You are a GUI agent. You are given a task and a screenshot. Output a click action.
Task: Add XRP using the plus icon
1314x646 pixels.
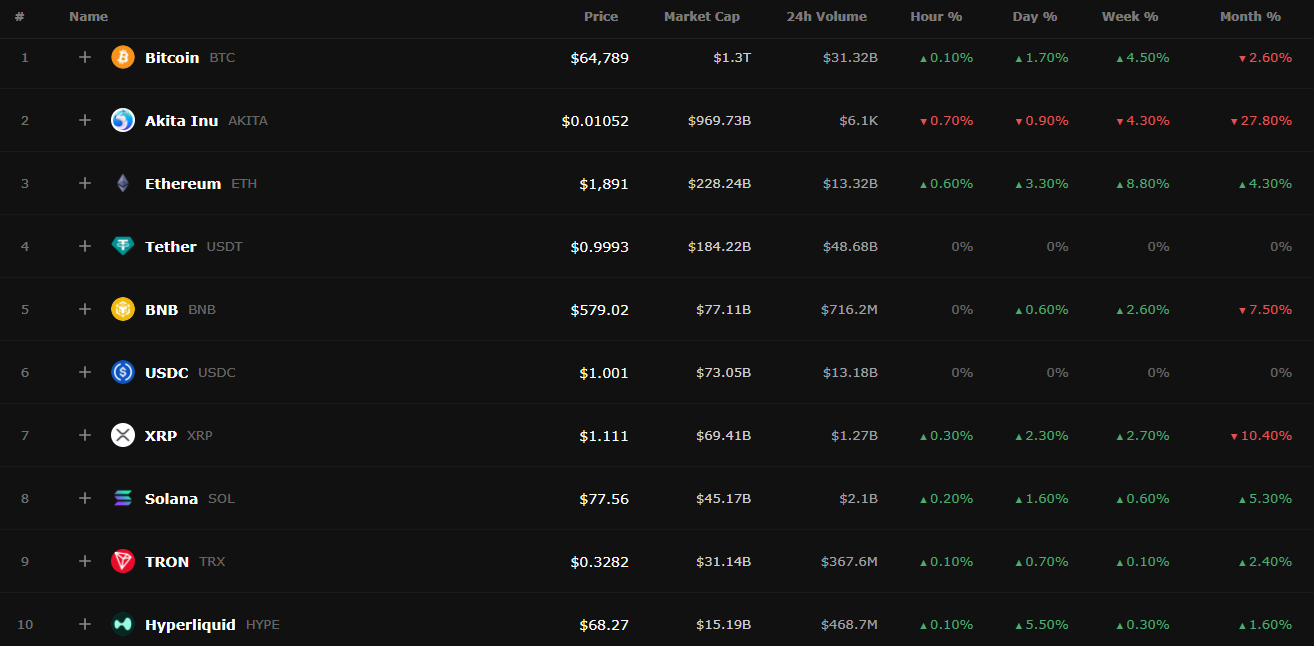85,435
